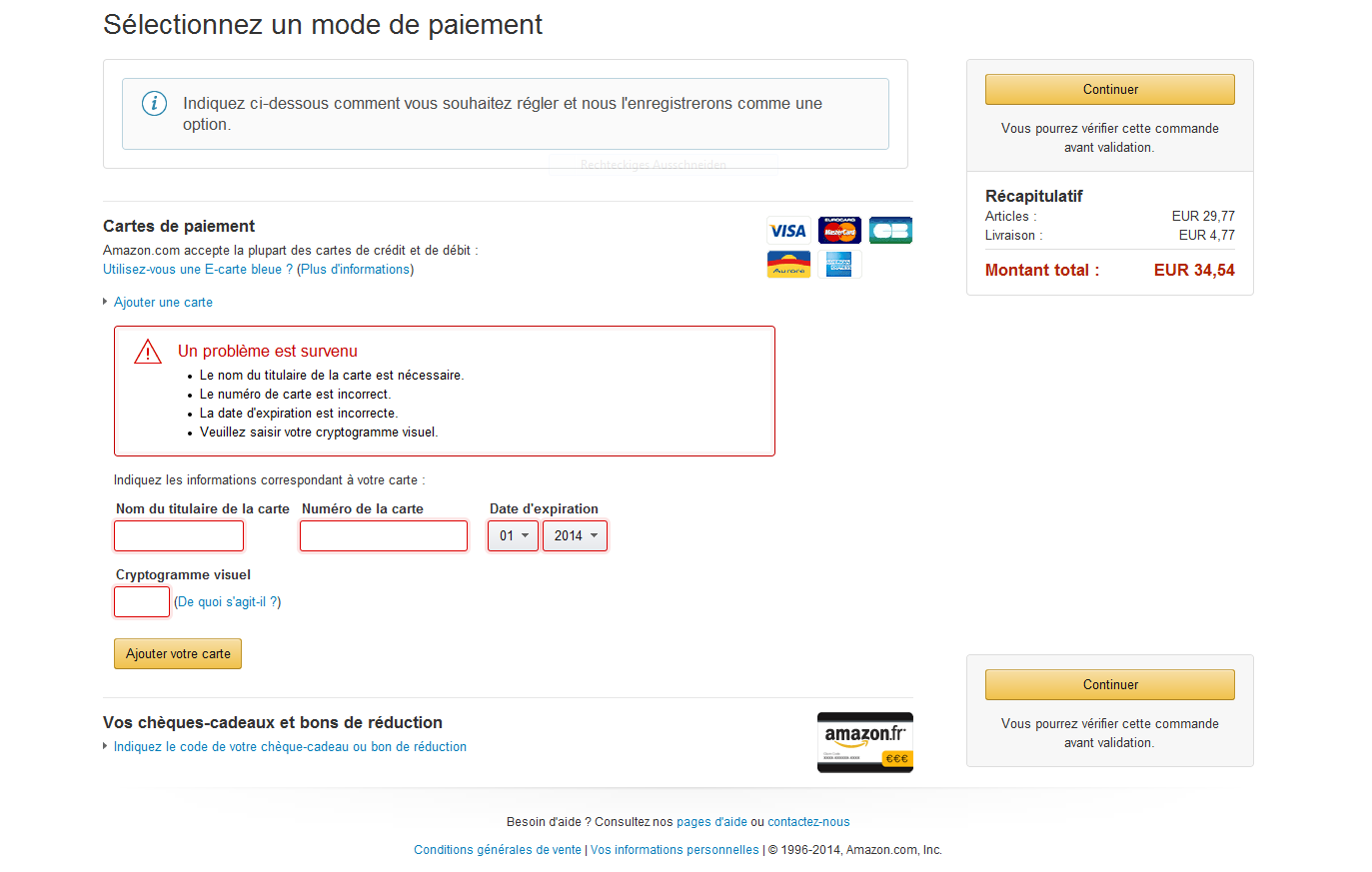Focus the card number field

(x=384, y=536)
